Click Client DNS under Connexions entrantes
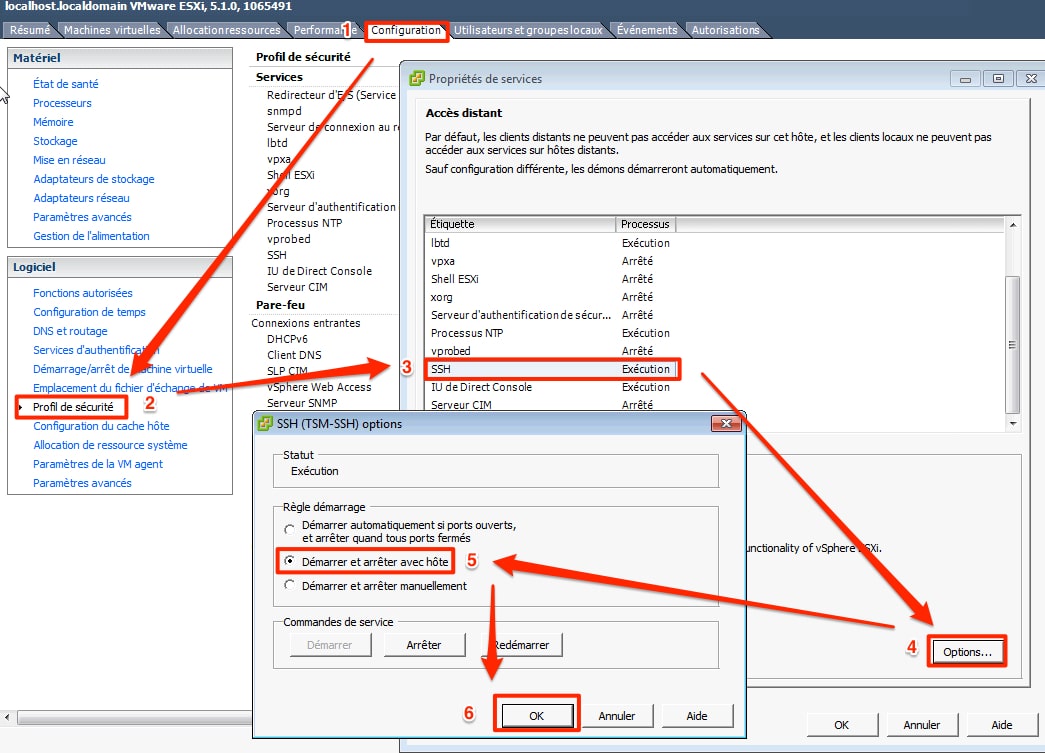Image resolution: width=1045 pixels, height=753 pixels. tap(294, 355)
